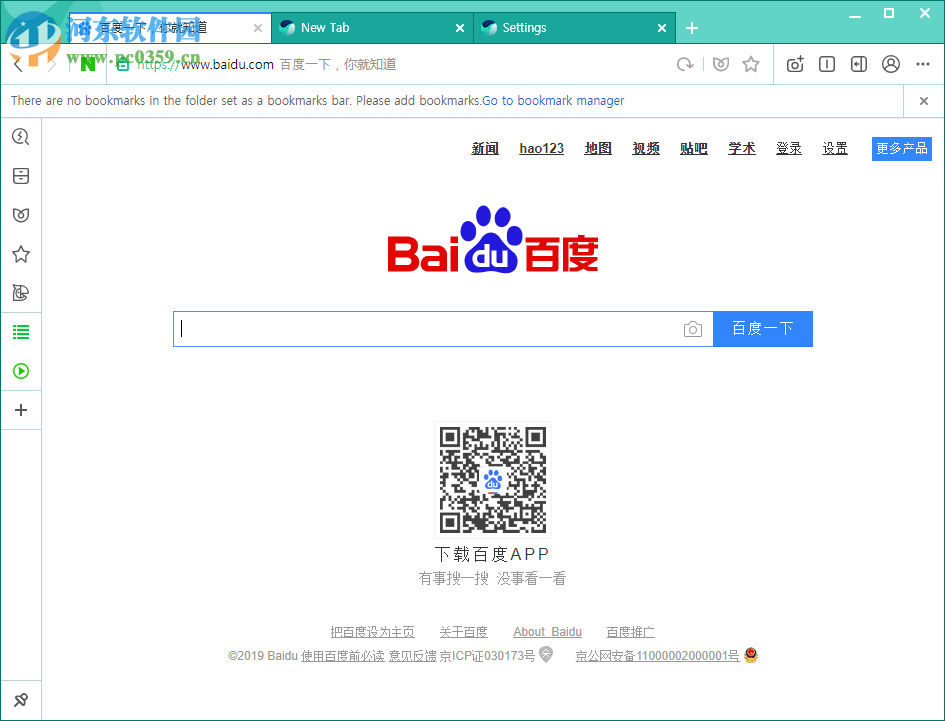The height and width of the screenshot is (721, 945).
Task: Open the three-dots browser menu
Action: (x=923, y=64)
